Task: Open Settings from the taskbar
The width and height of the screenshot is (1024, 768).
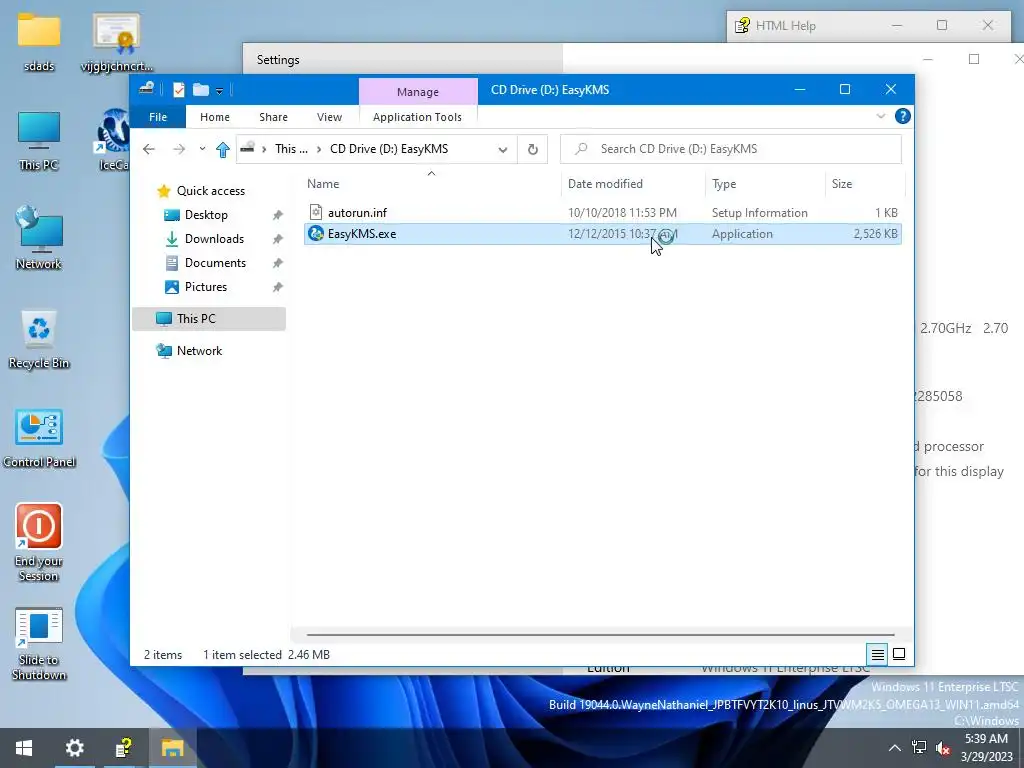Action: 74,748
